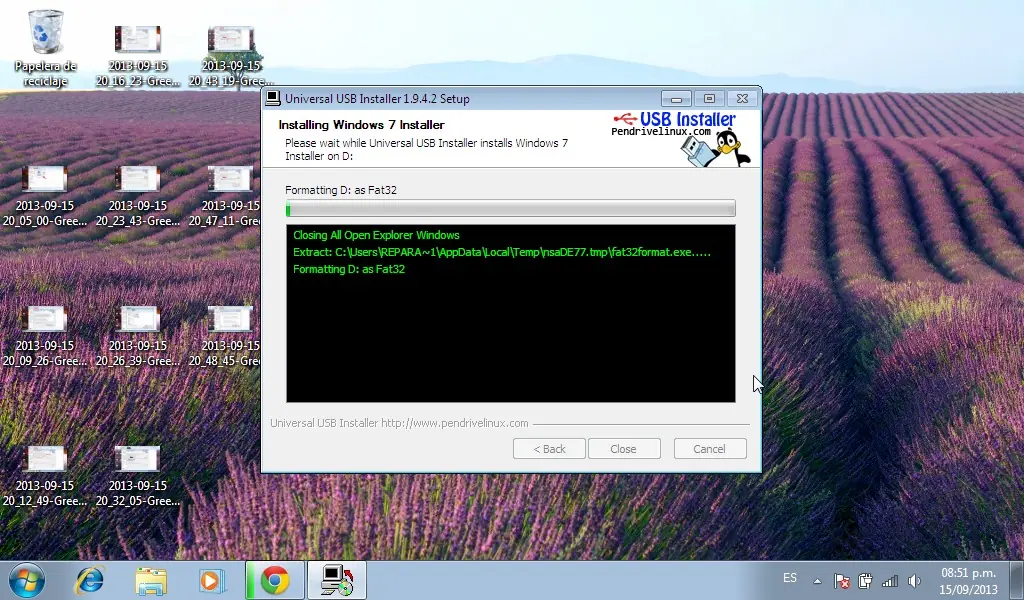Open the Windows Start menu orb
The width and height of the screenshot is (1024, 600).
click(27, 580)
